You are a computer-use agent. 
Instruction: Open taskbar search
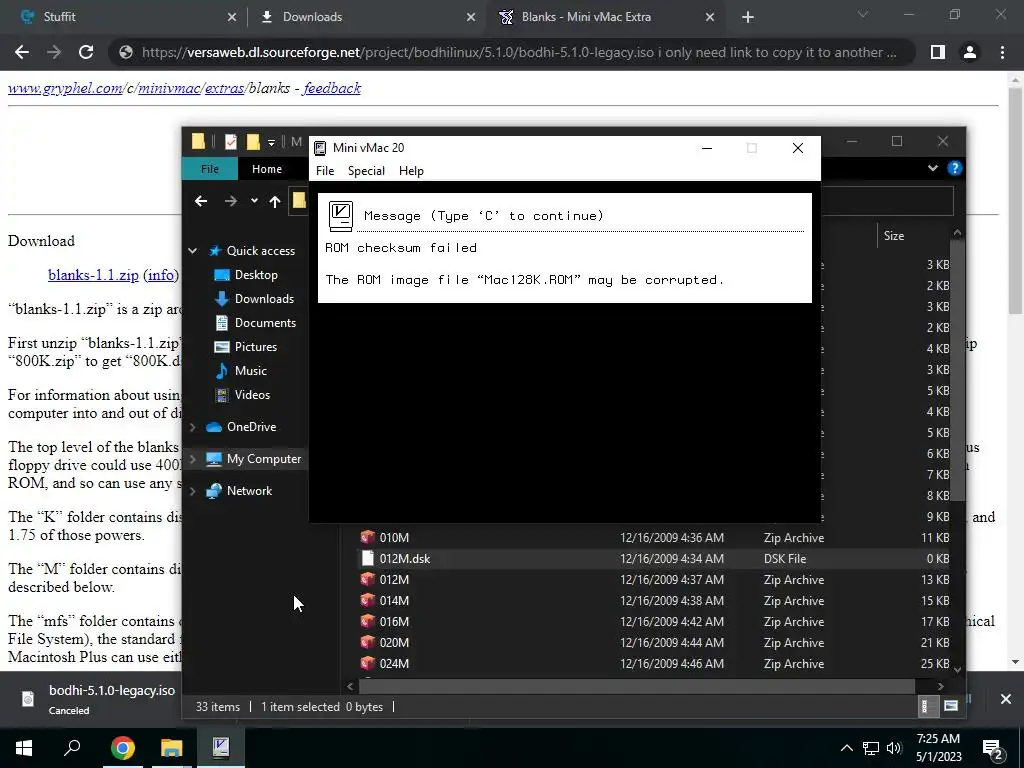72,748
